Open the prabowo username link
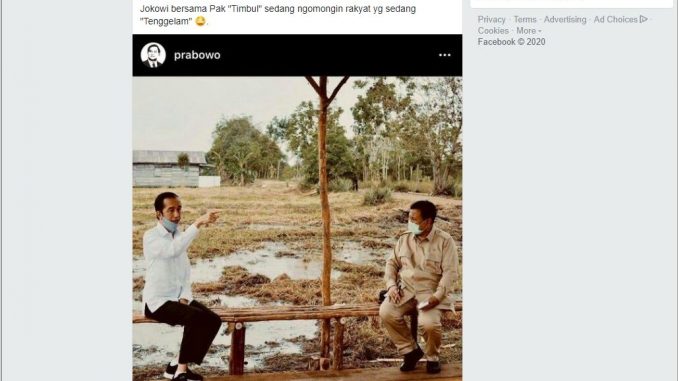 [x=197, y=55]
